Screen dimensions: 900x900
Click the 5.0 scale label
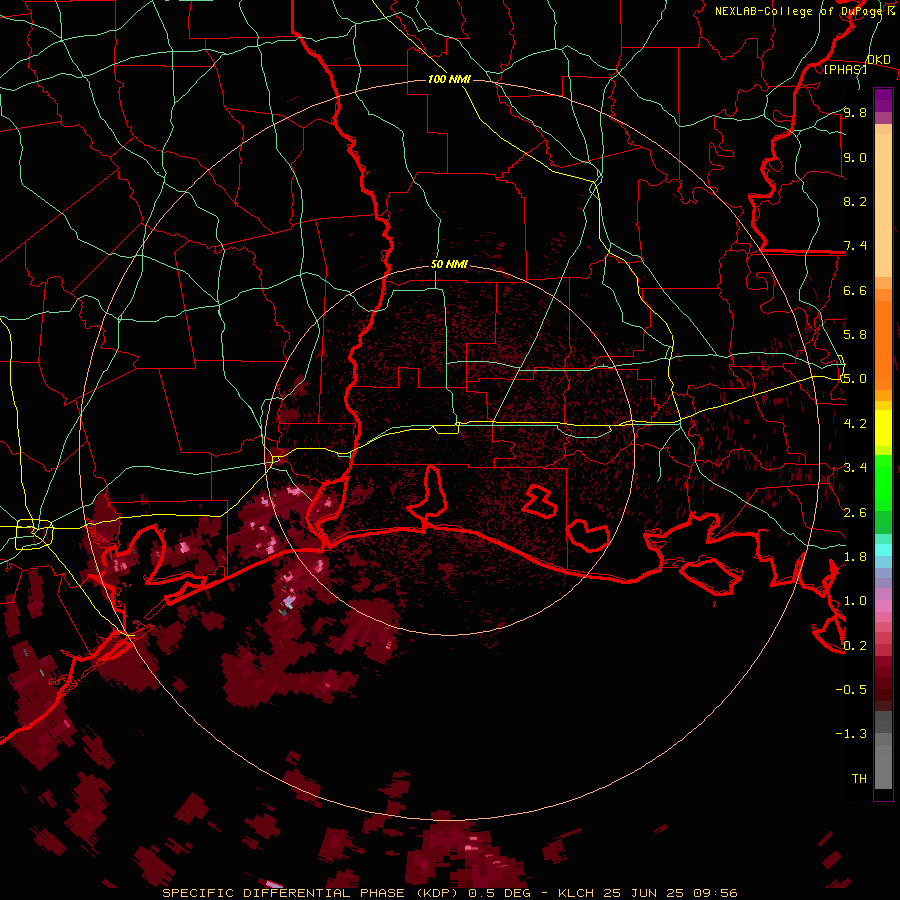(855, 379)
